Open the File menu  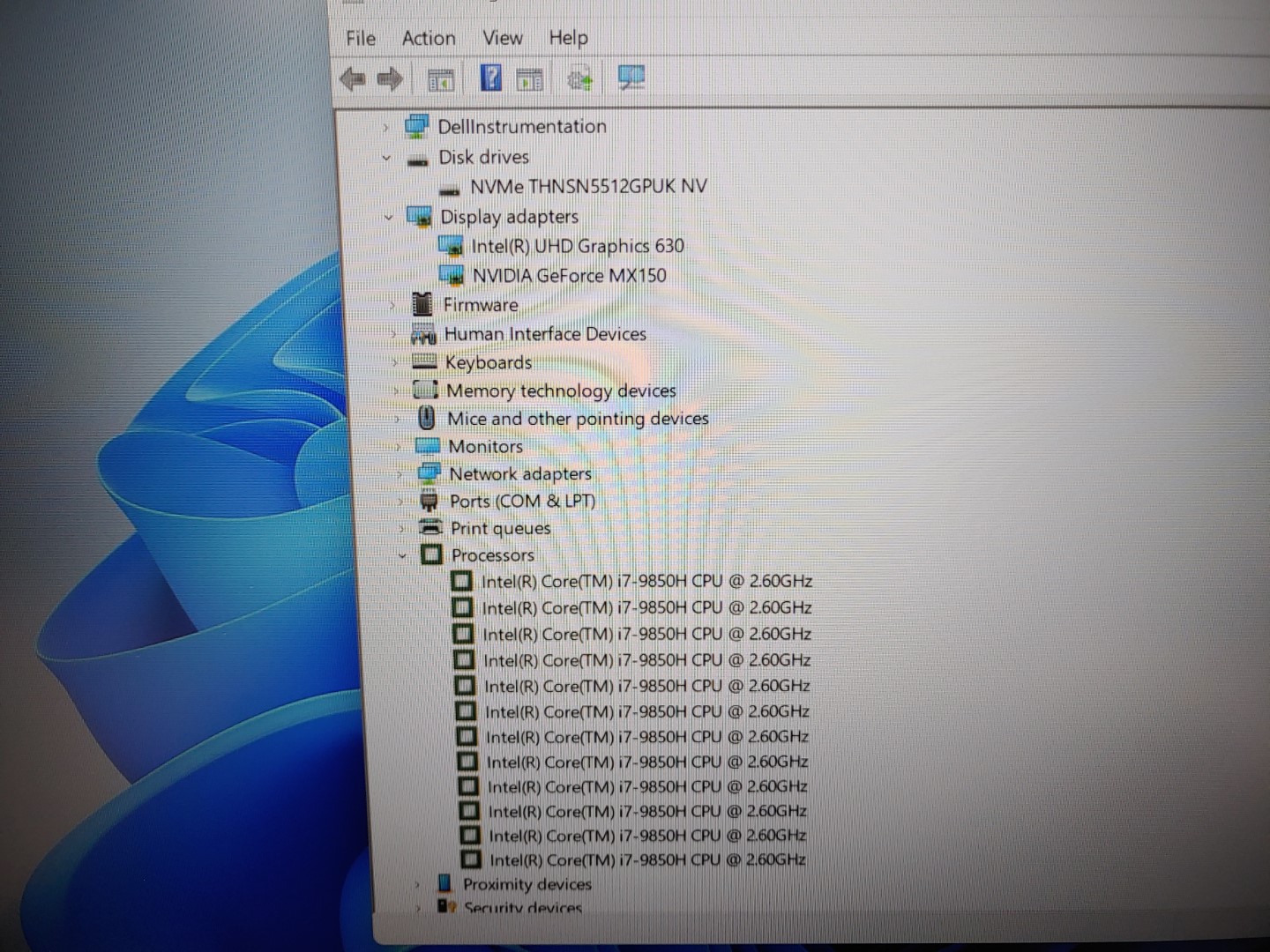pos(361,38)
